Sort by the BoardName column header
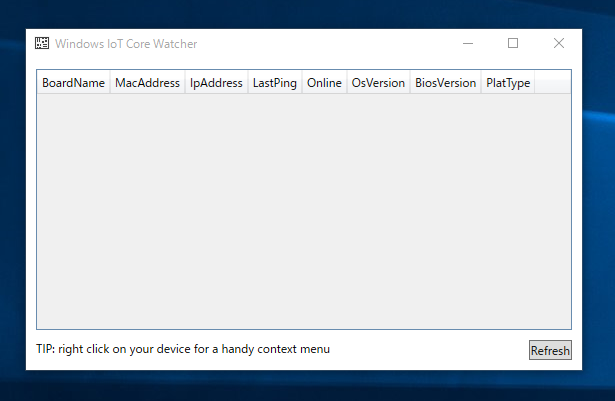This screenshot has width=615, height=401. click(x=73, y=83)
